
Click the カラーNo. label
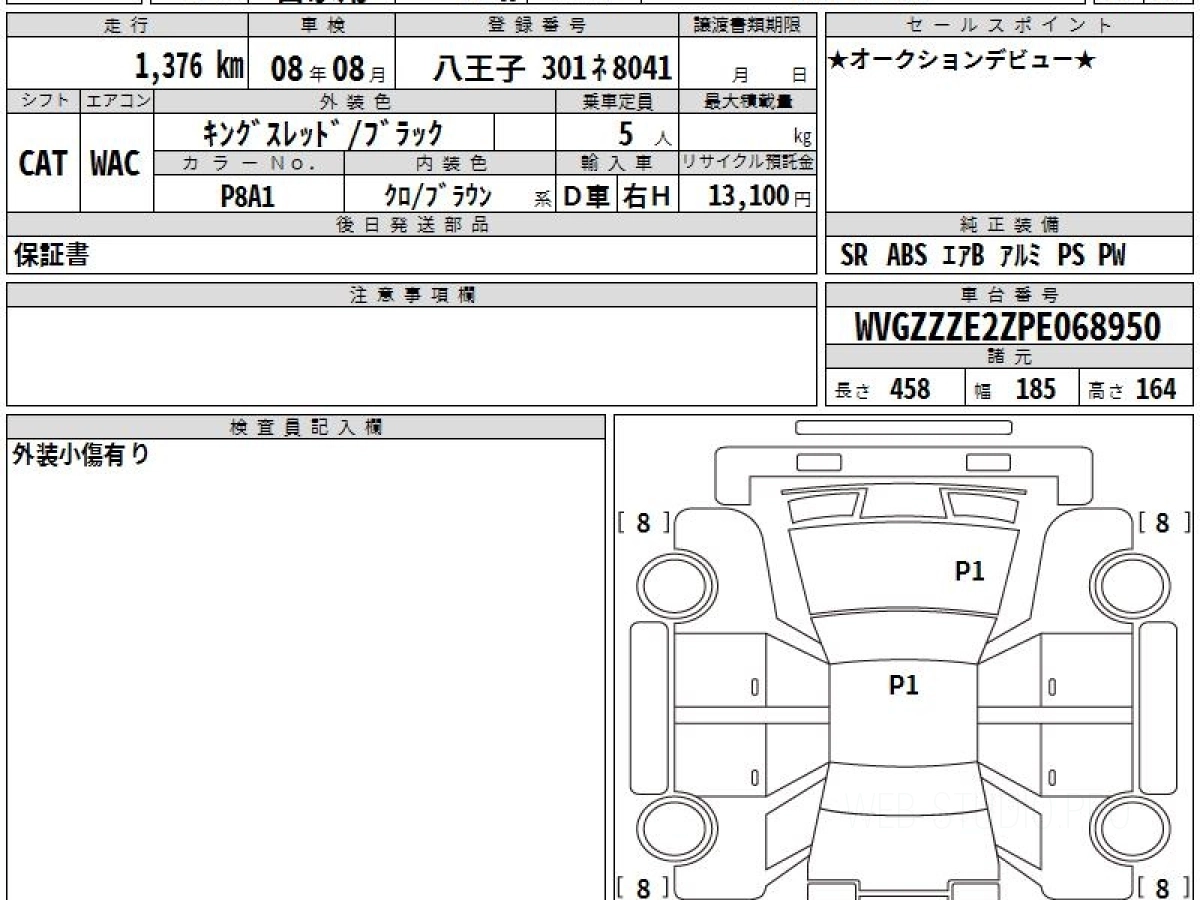pos(249,164)
